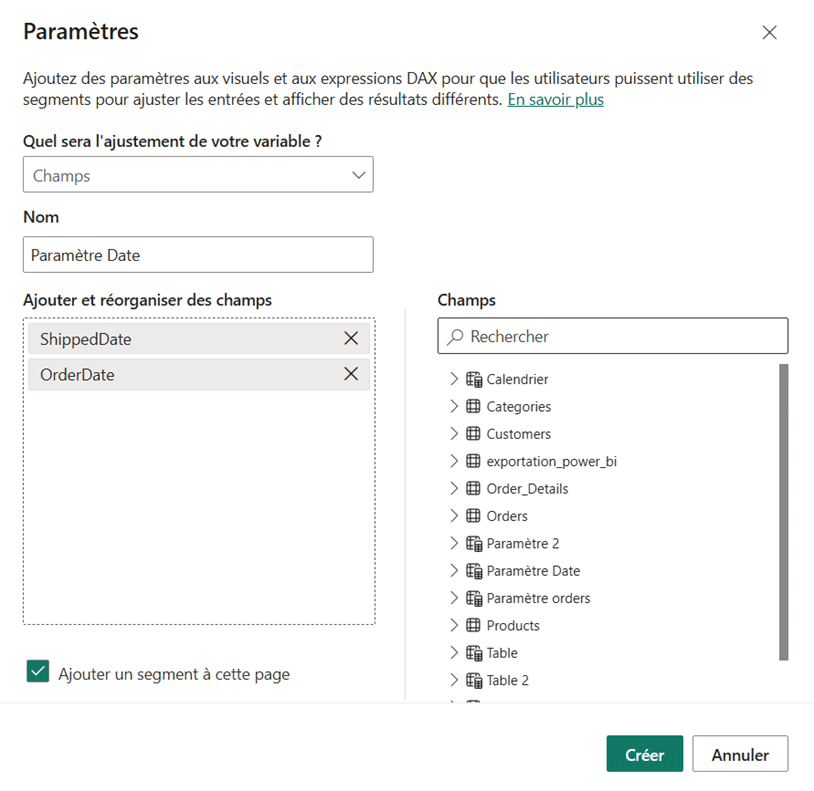Click the search magnifier icon
This screenshot has height=791, width=814.
[x=456, y=337]
